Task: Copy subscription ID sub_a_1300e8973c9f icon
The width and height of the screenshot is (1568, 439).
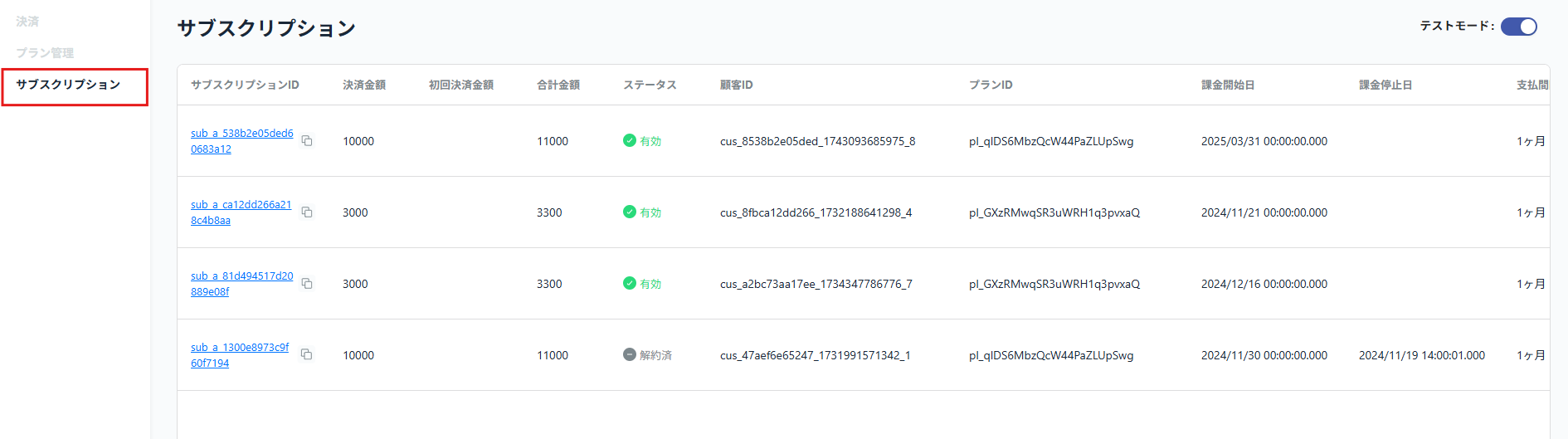Action: click(306, 354)
